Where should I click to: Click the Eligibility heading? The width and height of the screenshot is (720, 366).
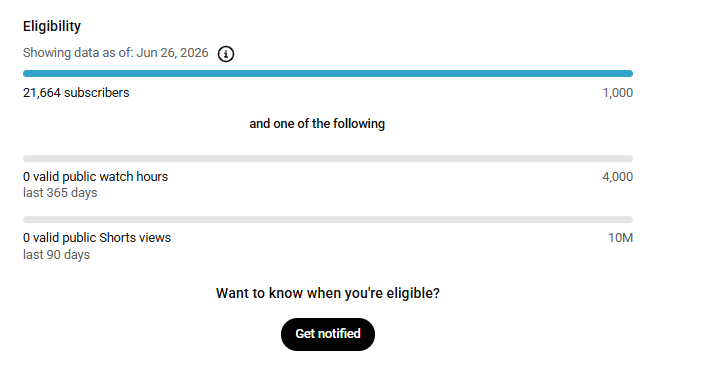pyautogui.click(x=52, y=26)
